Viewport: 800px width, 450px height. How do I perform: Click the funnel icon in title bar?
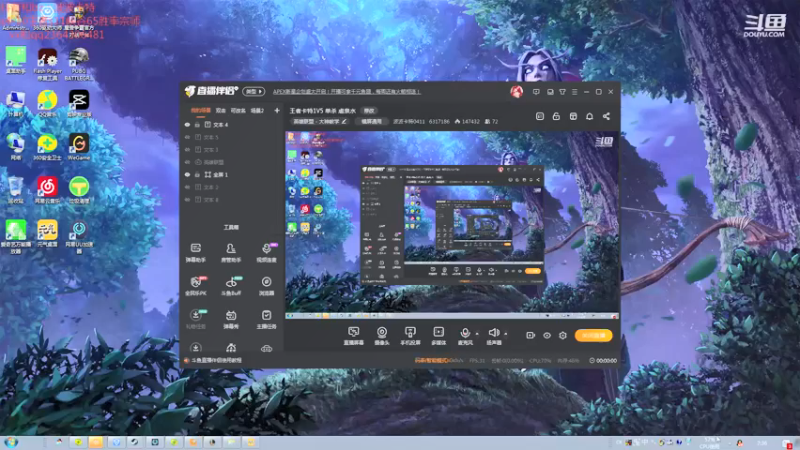(562, 92)
